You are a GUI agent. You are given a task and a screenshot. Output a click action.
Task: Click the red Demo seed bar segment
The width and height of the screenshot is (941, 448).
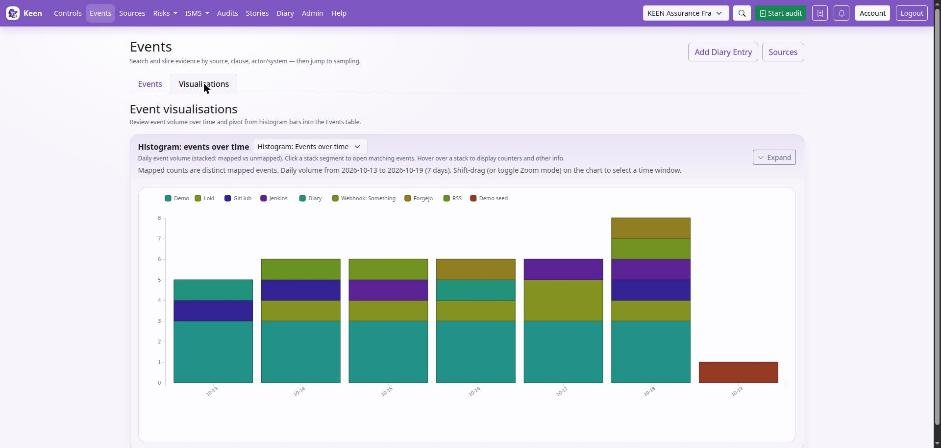coord(738,372)
